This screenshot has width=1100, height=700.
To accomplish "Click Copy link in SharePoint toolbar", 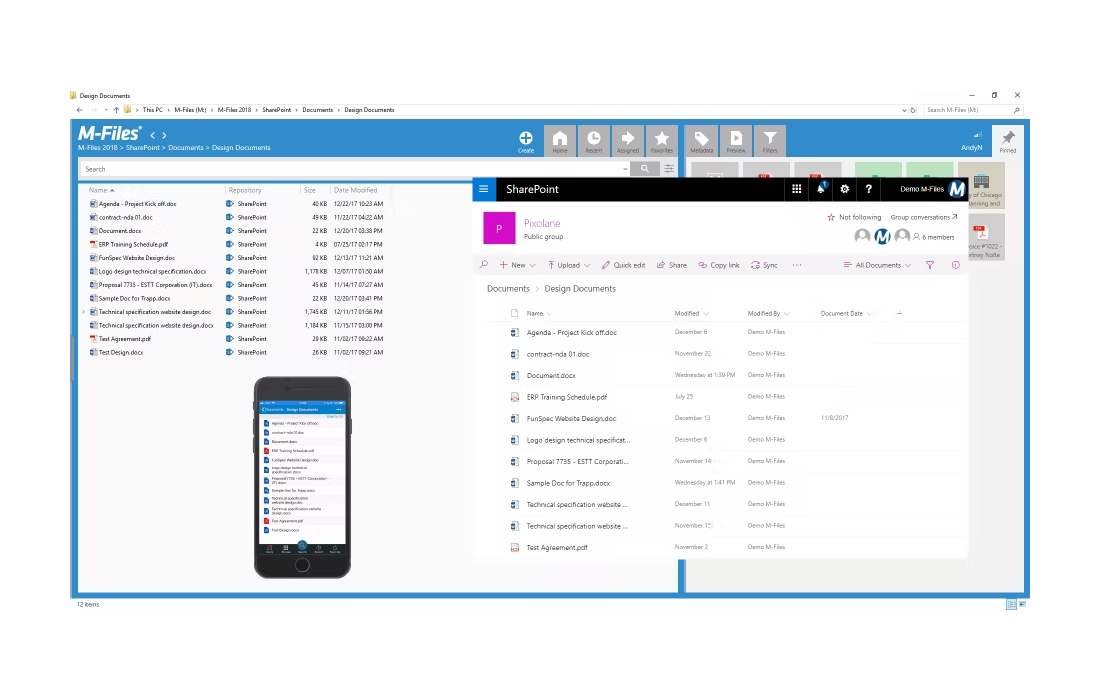I will click(719, 265).
